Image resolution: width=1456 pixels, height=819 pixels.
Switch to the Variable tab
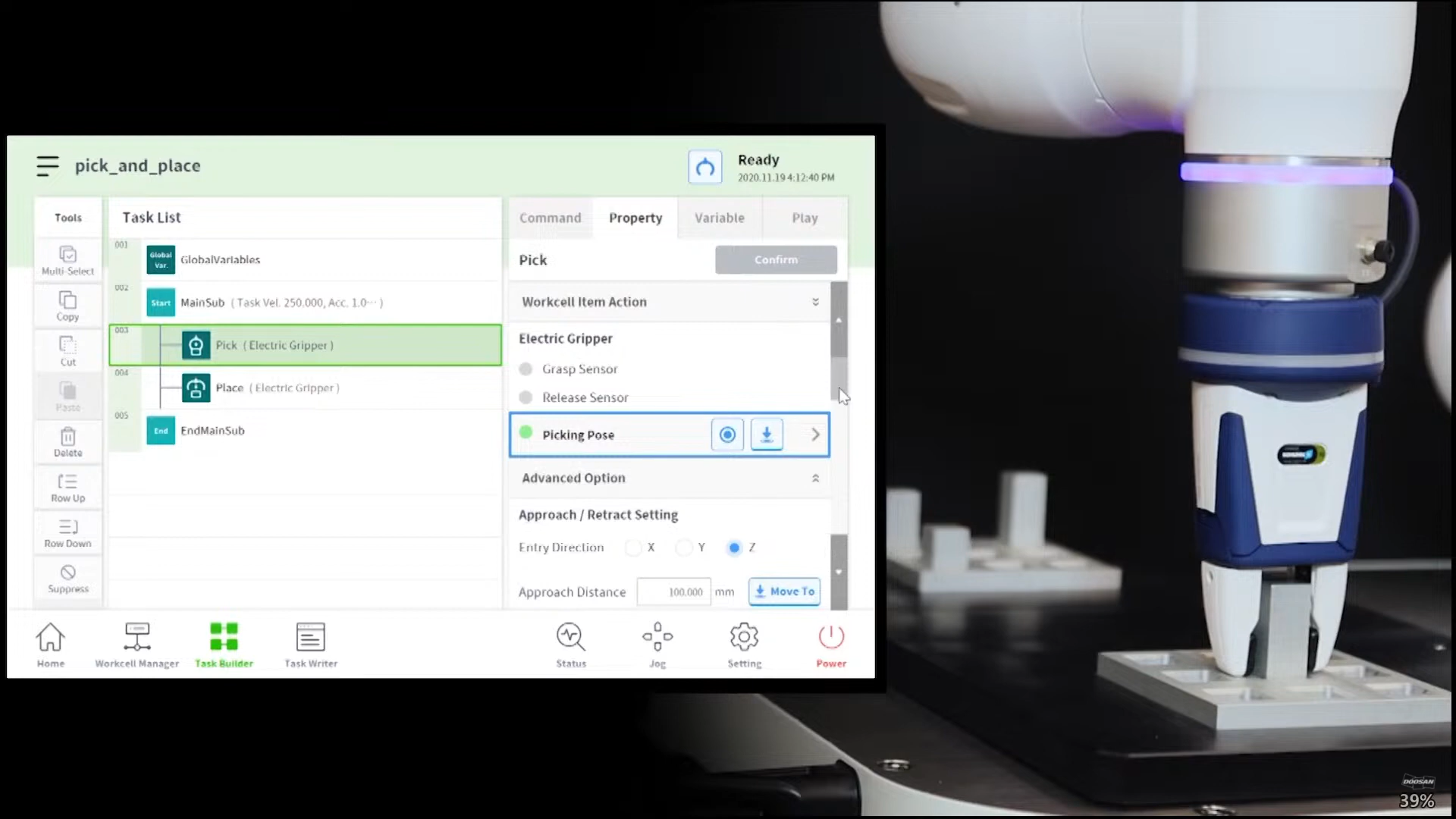pyautogui.click(x=719, y=218)
